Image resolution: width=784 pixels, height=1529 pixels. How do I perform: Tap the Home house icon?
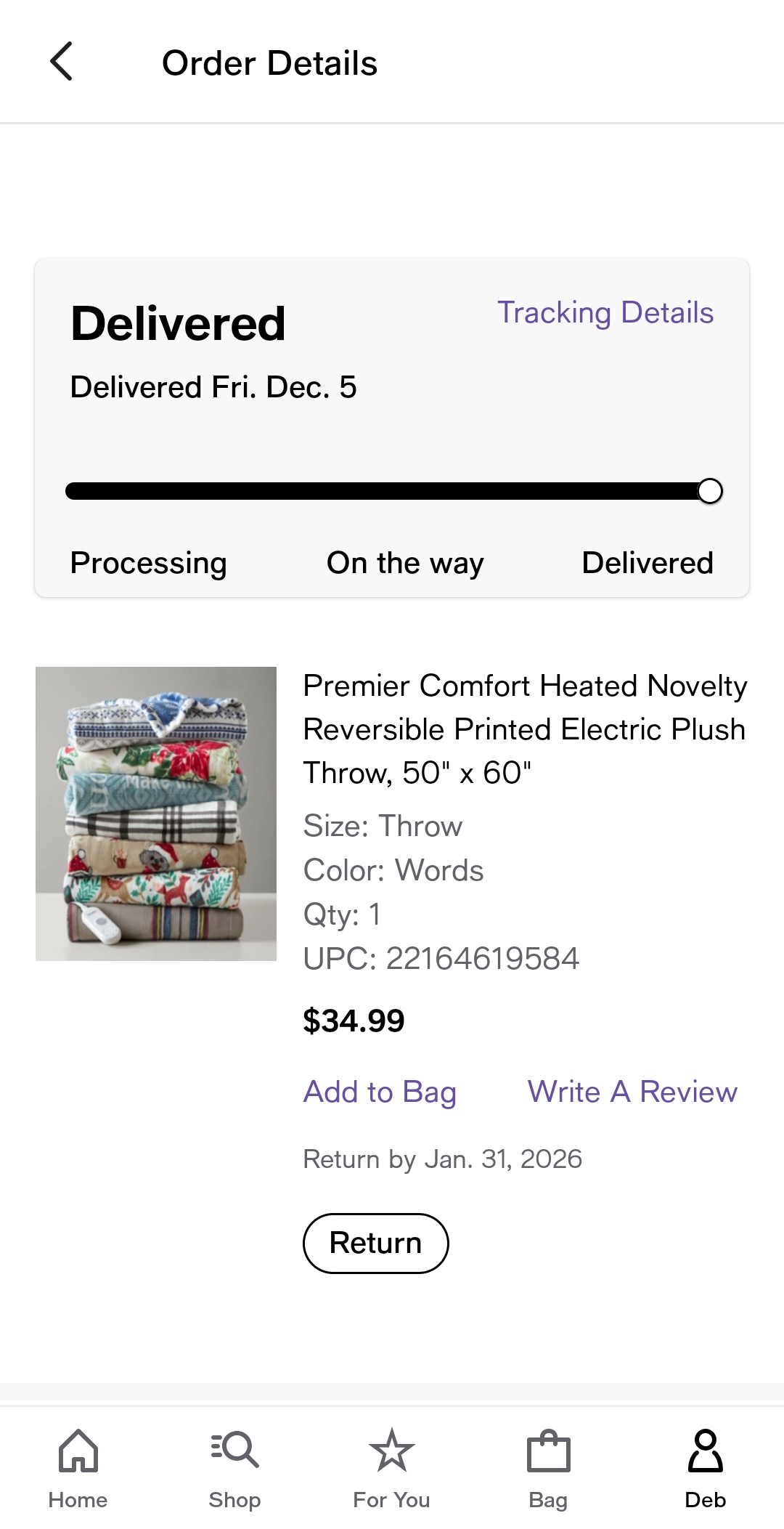click(78, 1451)
